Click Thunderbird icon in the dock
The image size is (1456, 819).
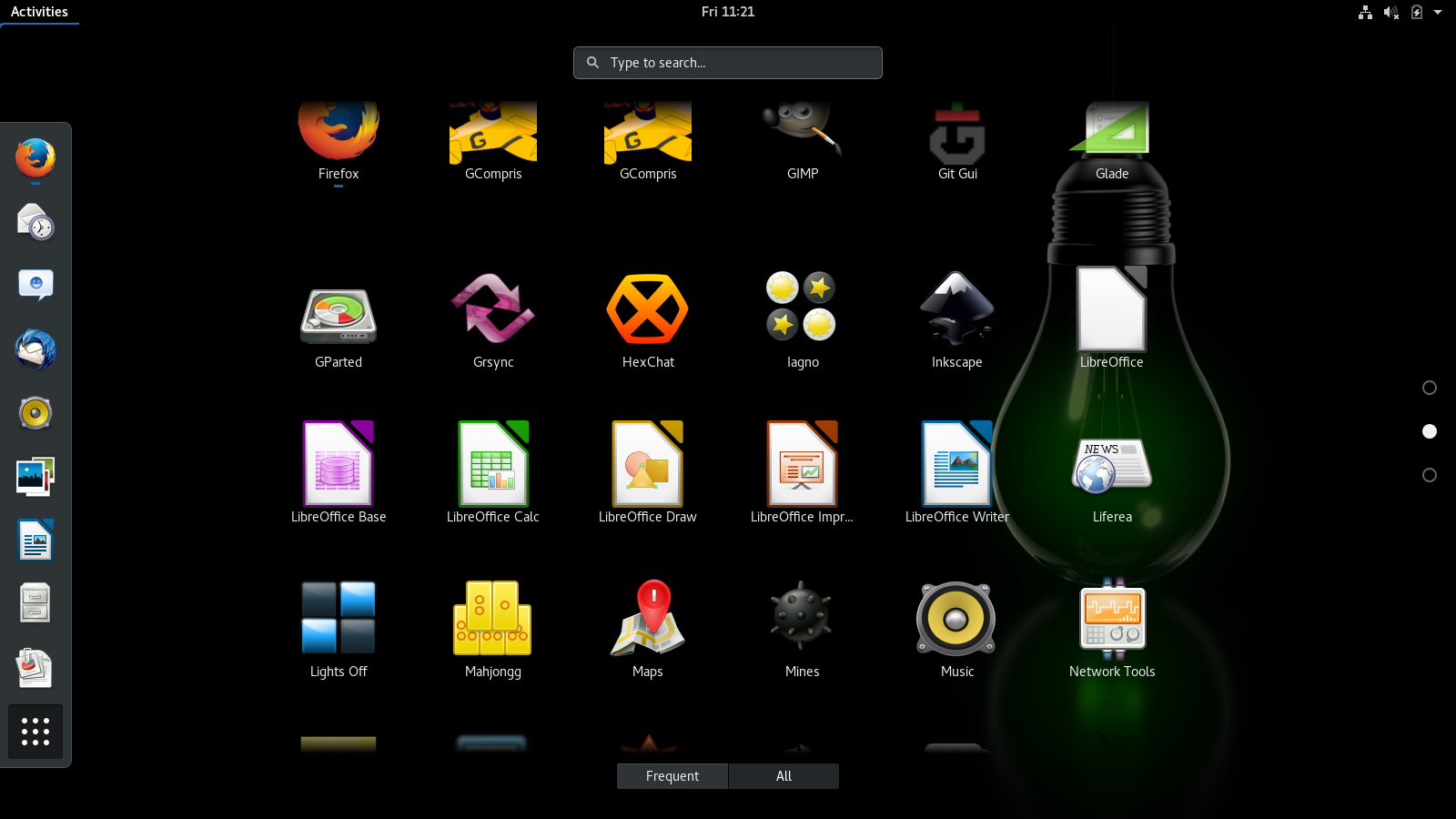pyautogui.click(x=35, y=349)
